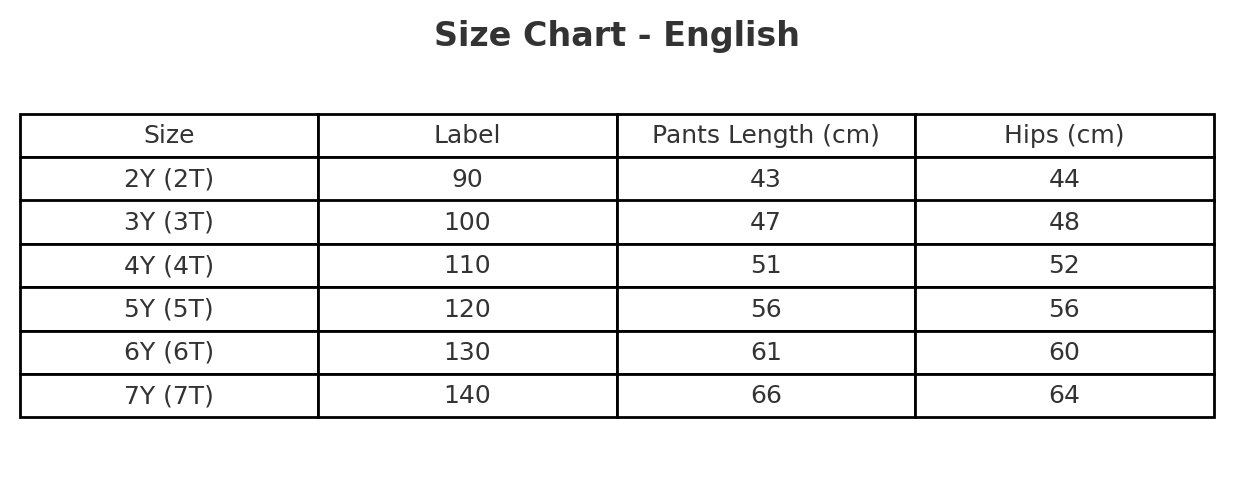This screenshot has width=1233, height=478.
Task: Click the 4Y (4T) size cell
Action: [169, 266]
